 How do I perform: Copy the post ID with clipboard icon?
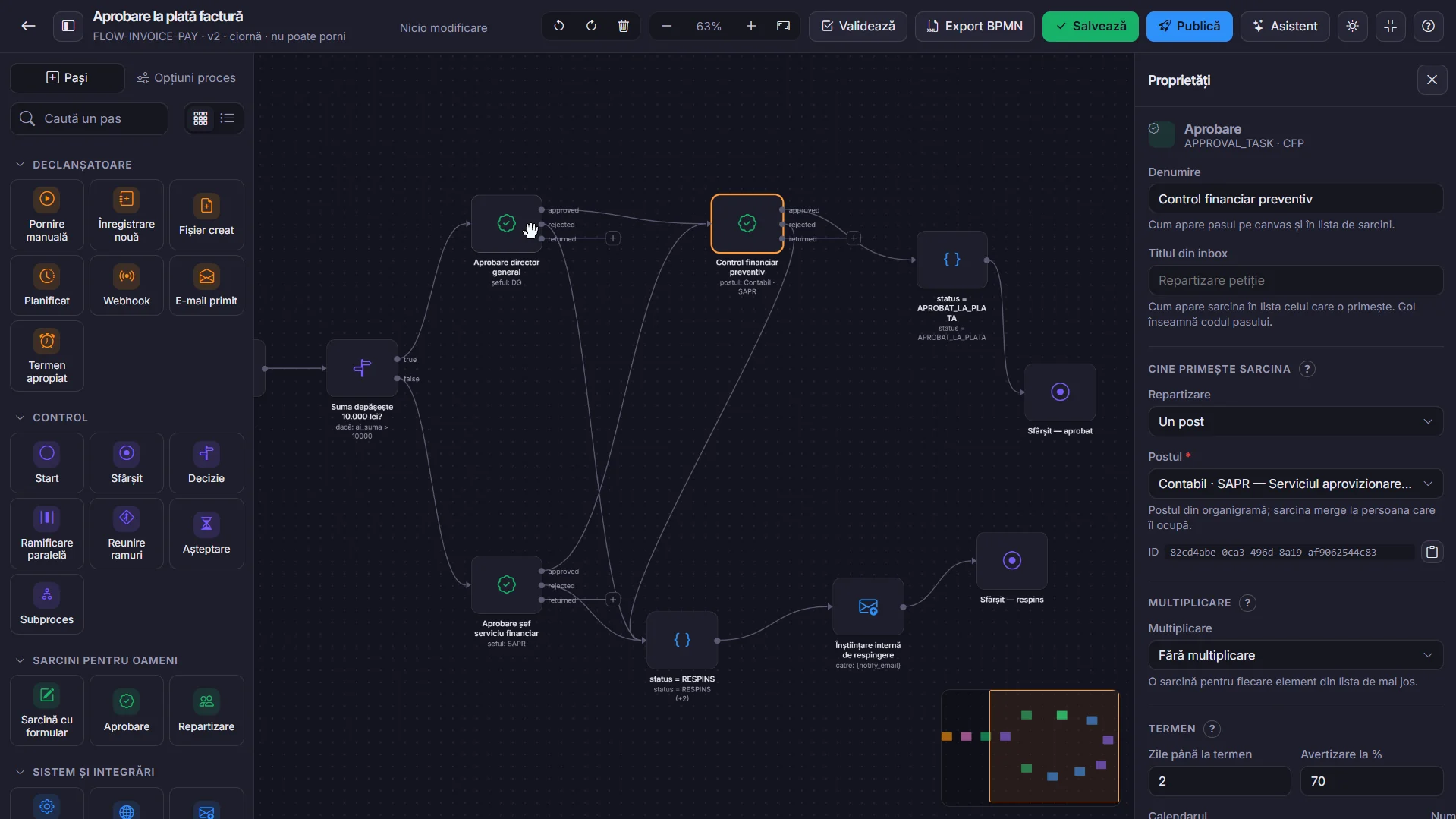pos(1432,552)
